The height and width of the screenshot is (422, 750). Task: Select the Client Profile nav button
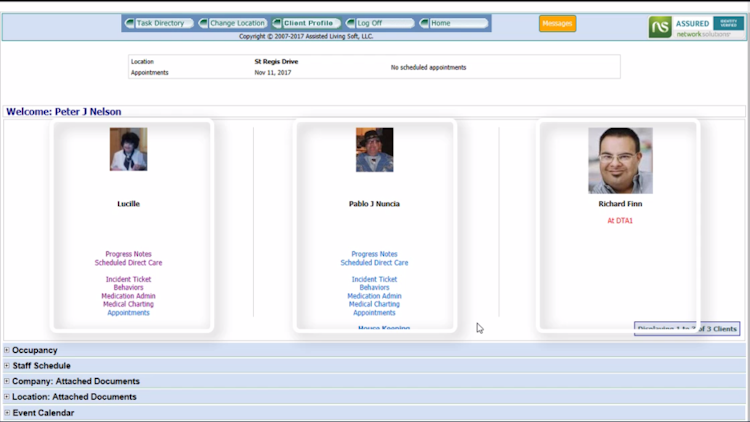307,23
